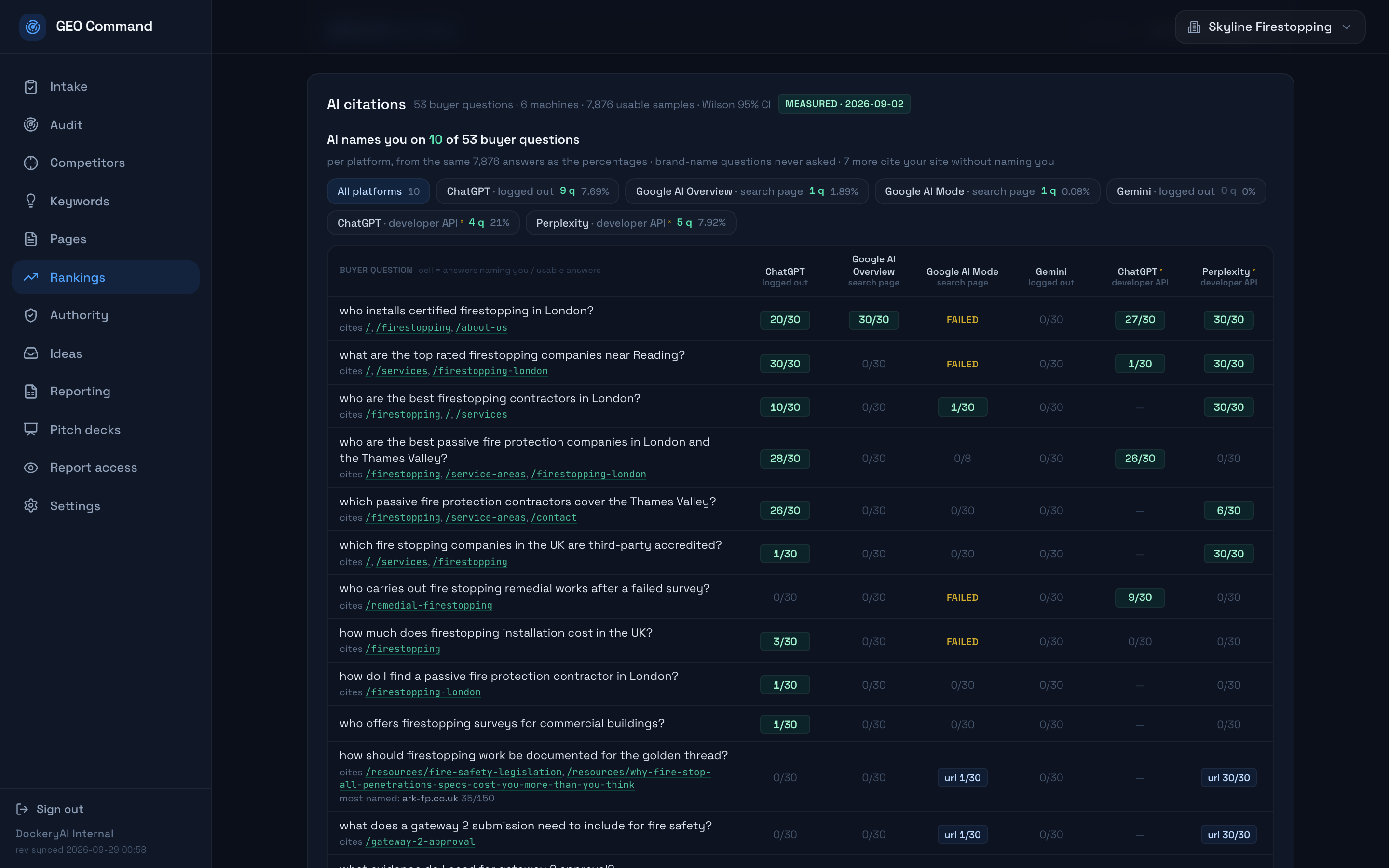Click the Audit radar icon

pyautogui.click(x=31, y=124)
